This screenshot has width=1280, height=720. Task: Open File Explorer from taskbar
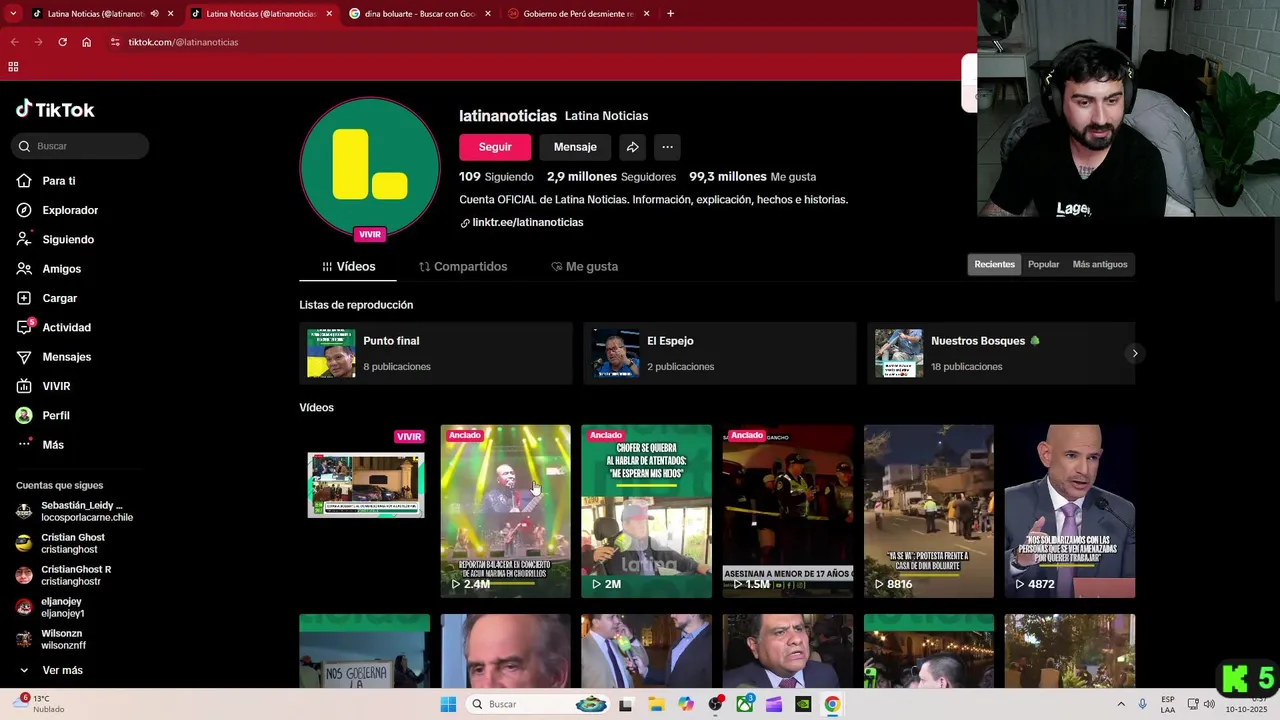(656, 704)
